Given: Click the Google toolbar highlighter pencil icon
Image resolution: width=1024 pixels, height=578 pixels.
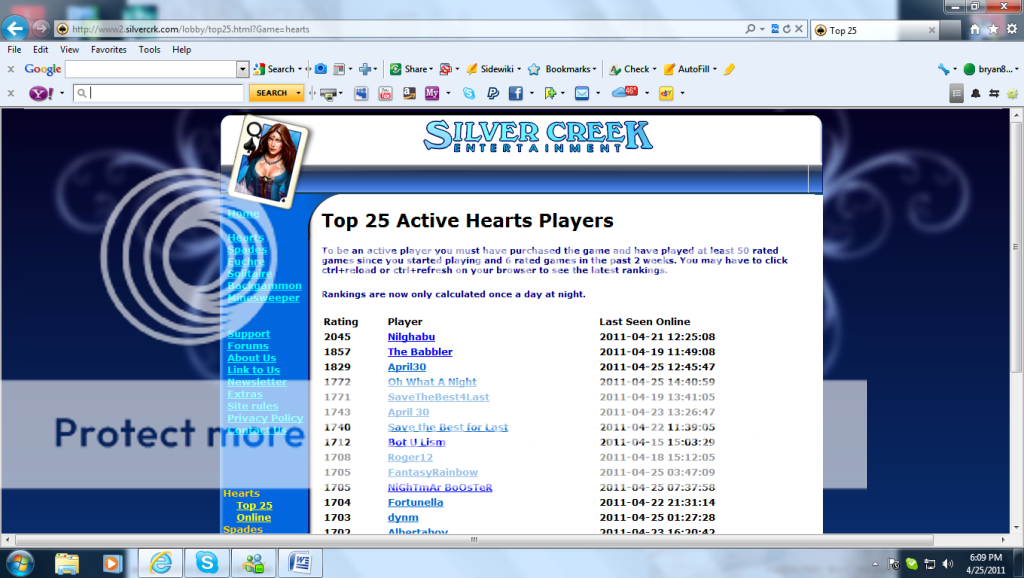Looking at the screenshot, I should [x=729, y=69].
